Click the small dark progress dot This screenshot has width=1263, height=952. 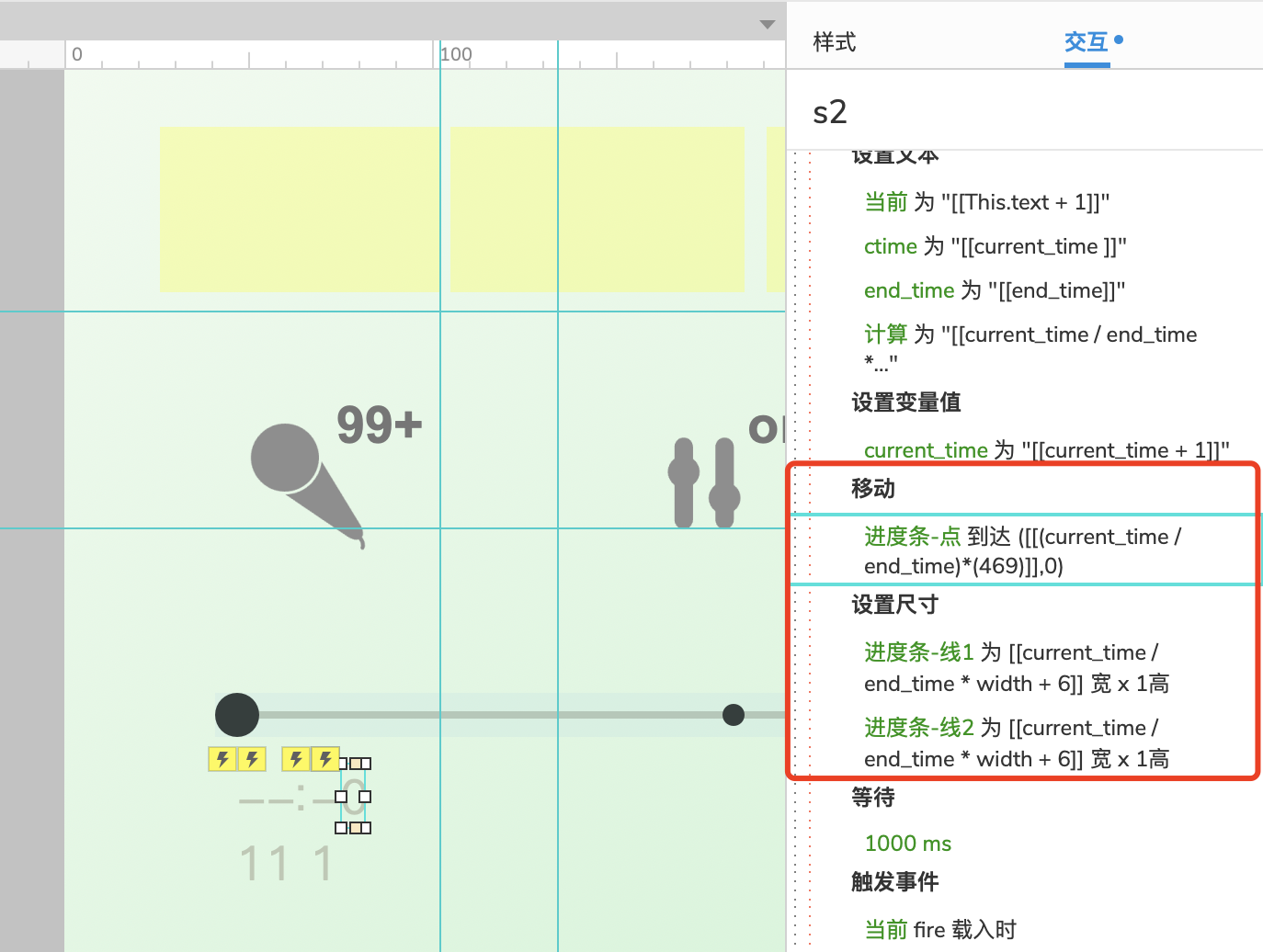pos(734,715)
